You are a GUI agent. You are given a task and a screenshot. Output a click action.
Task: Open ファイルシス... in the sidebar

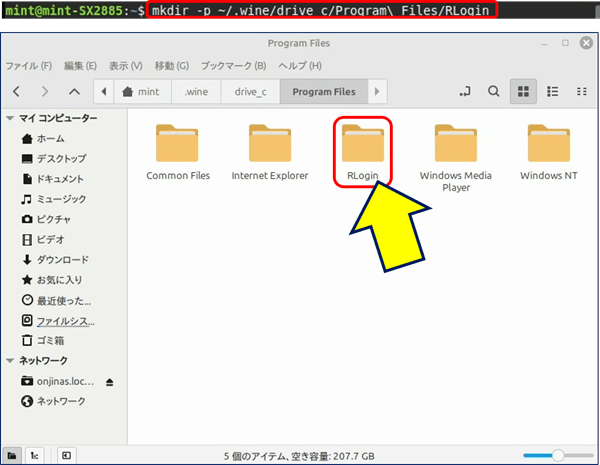[x=58, y=321]
